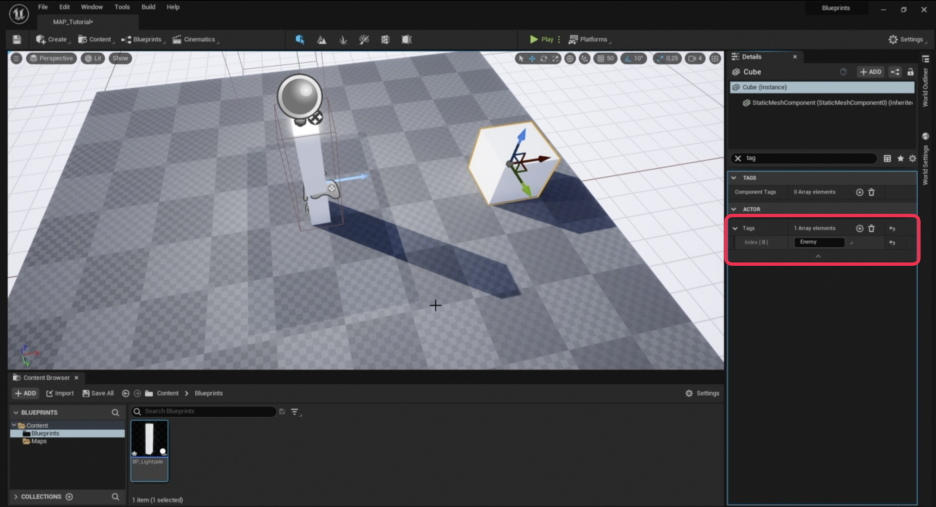Edit the Enemy tag value field
The width and height of the screenshot is (936, 507).
coord(819,242)
